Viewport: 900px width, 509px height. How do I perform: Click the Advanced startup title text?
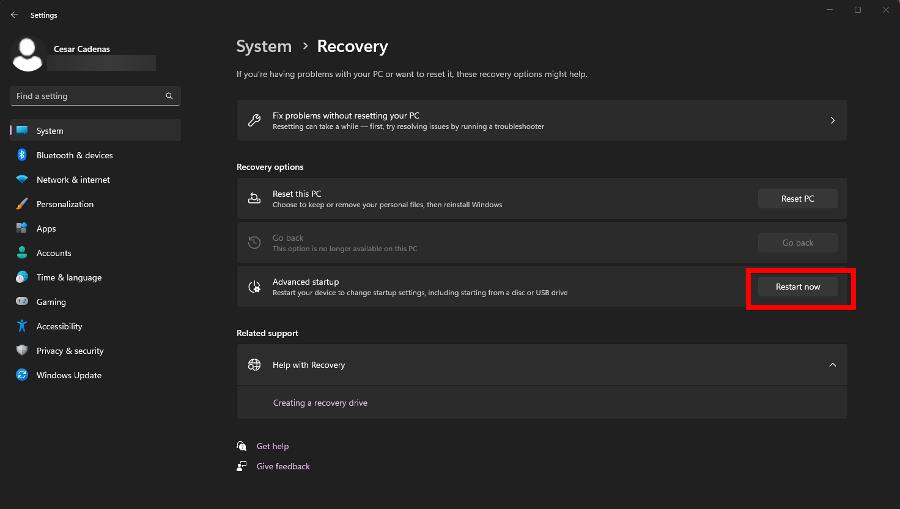click(305, 282)
